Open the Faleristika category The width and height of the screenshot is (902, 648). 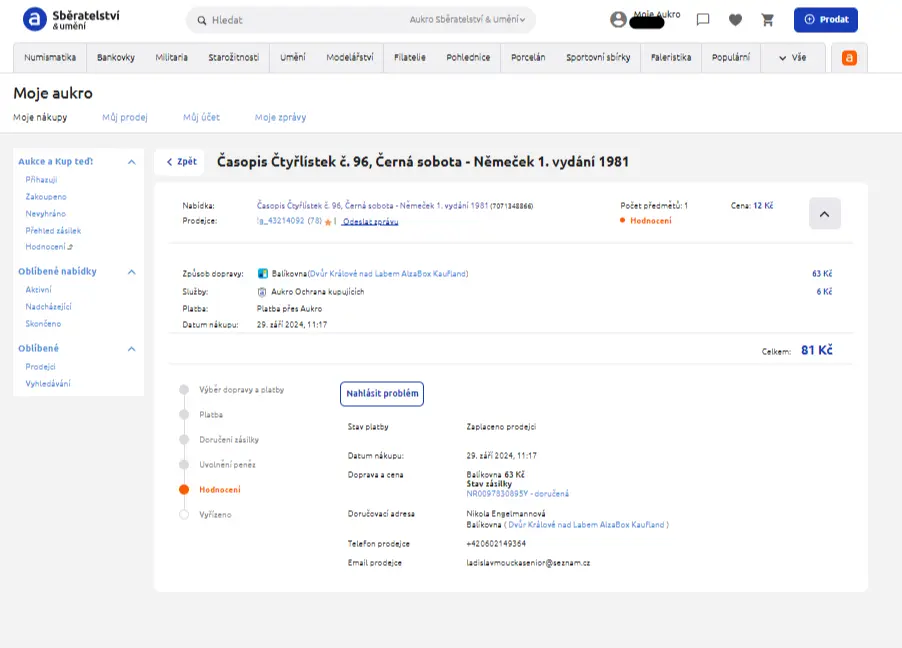pyautogui.click(x=671, y=58)
